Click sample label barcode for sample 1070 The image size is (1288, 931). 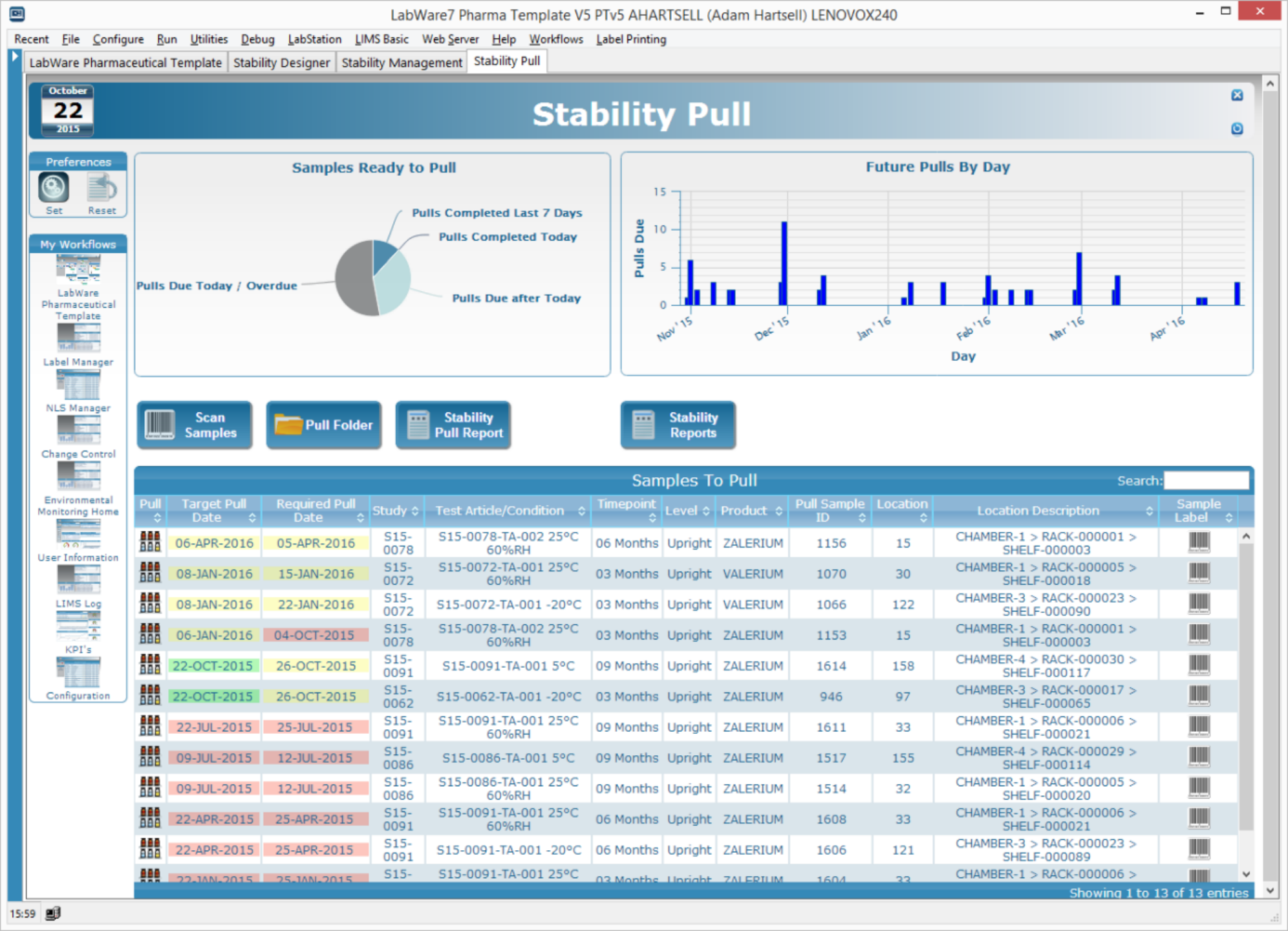coord(1198,573)
